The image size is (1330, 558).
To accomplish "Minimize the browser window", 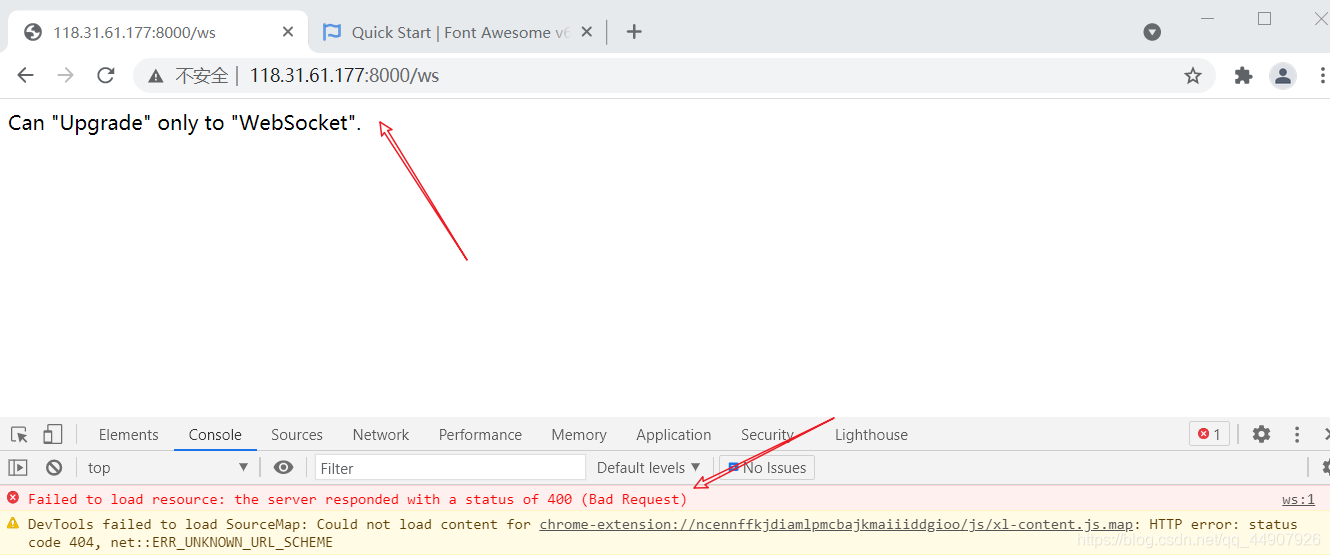I will pos(1208,18).
